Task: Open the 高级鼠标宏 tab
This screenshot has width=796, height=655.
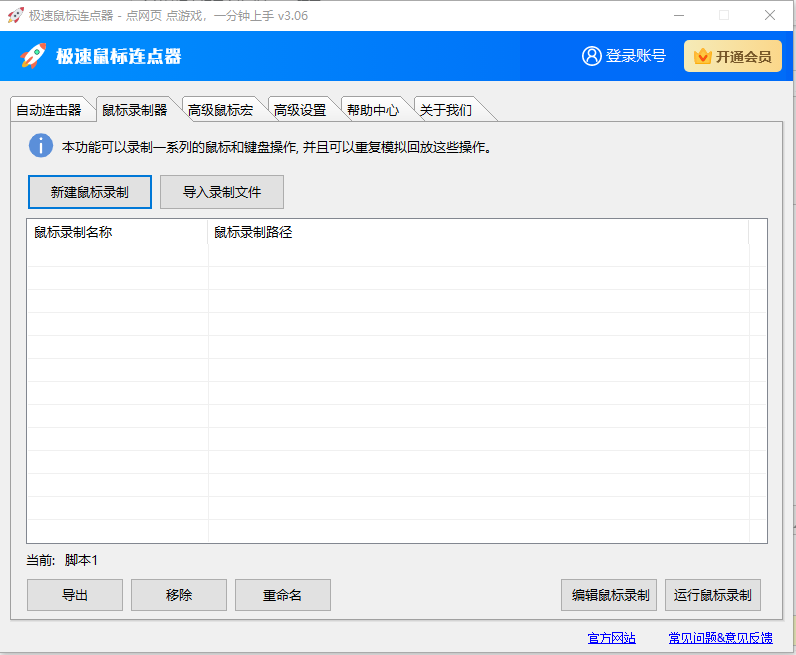Action: (220, 110)
